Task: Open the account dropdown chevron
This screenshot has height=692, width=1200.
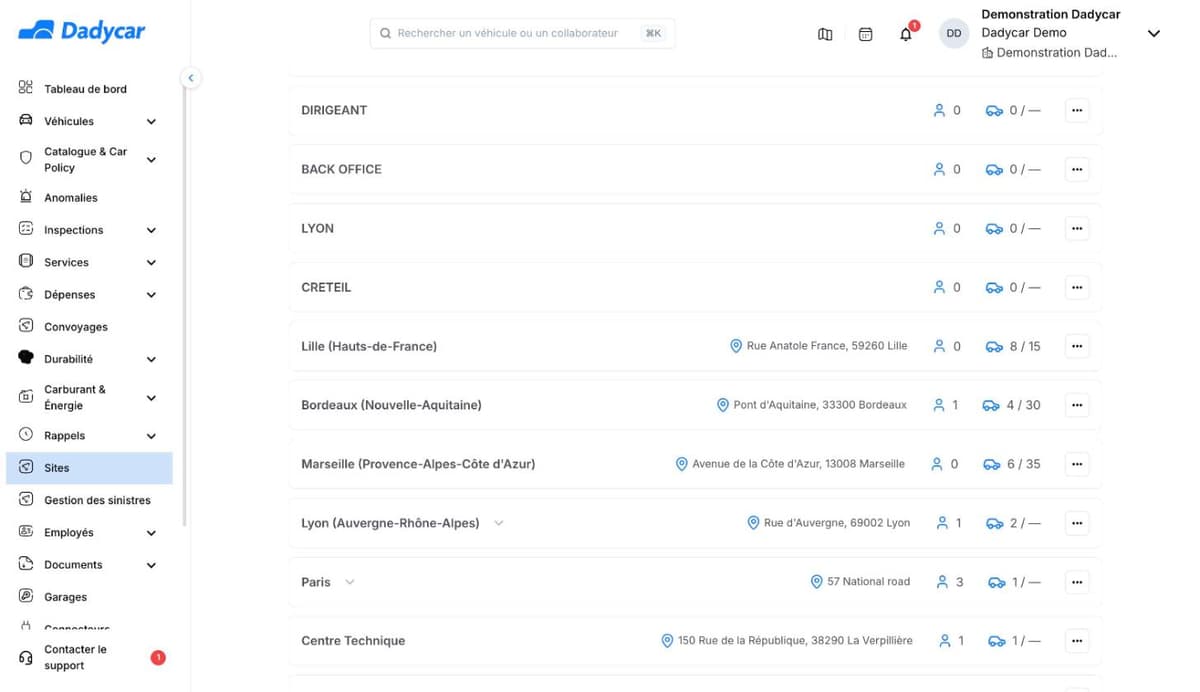Action: (x=1153, y=34)
